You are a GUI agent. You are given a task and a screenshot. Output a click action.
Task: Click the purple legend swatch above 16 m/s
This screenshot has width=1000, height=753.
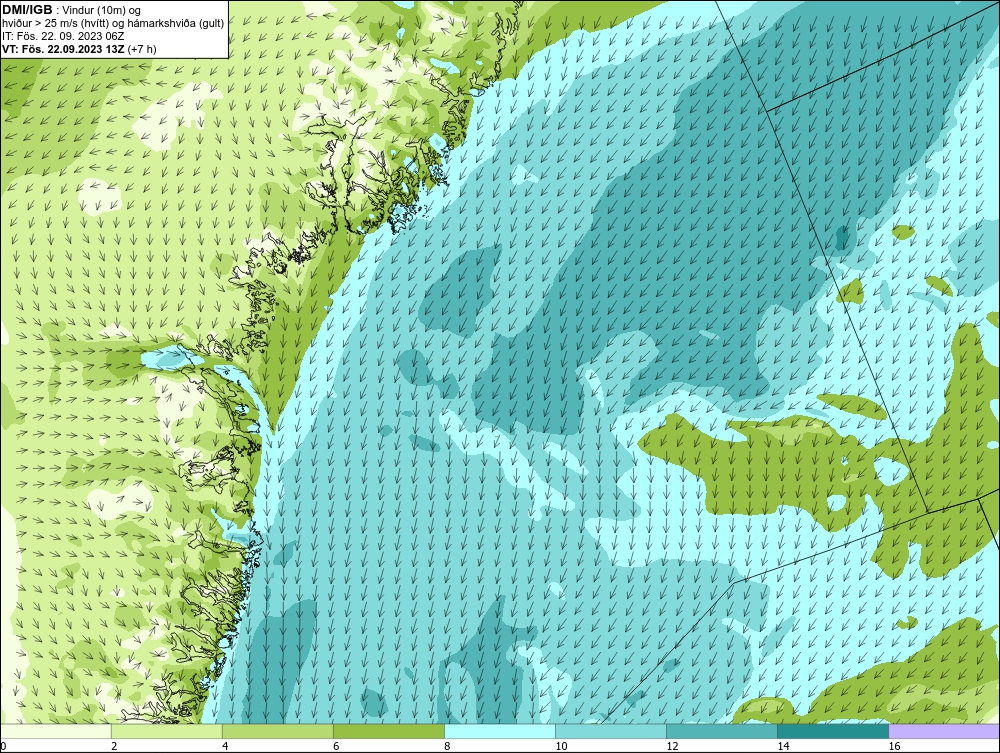[x=944, y=731]
